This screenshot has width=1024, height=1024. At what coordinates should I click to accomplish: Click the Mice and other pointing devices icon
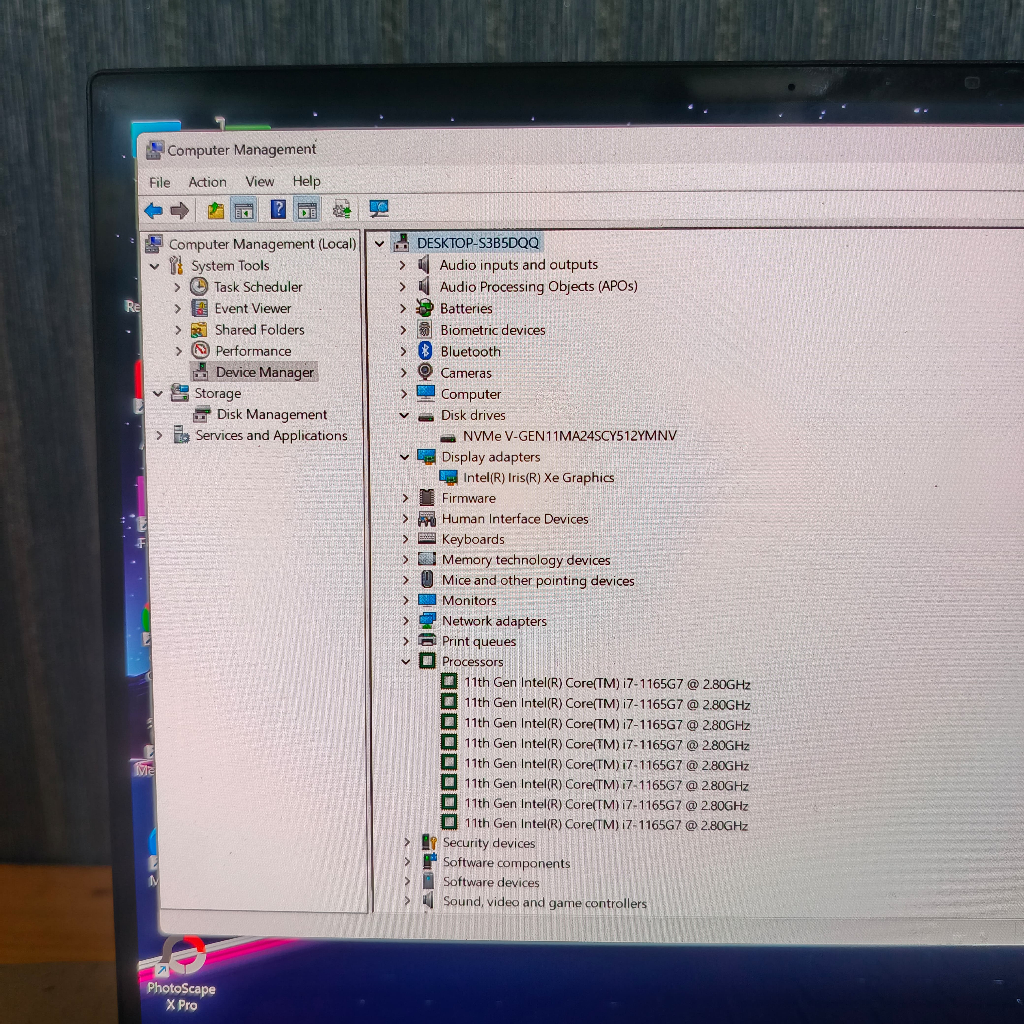coord(427,579)
